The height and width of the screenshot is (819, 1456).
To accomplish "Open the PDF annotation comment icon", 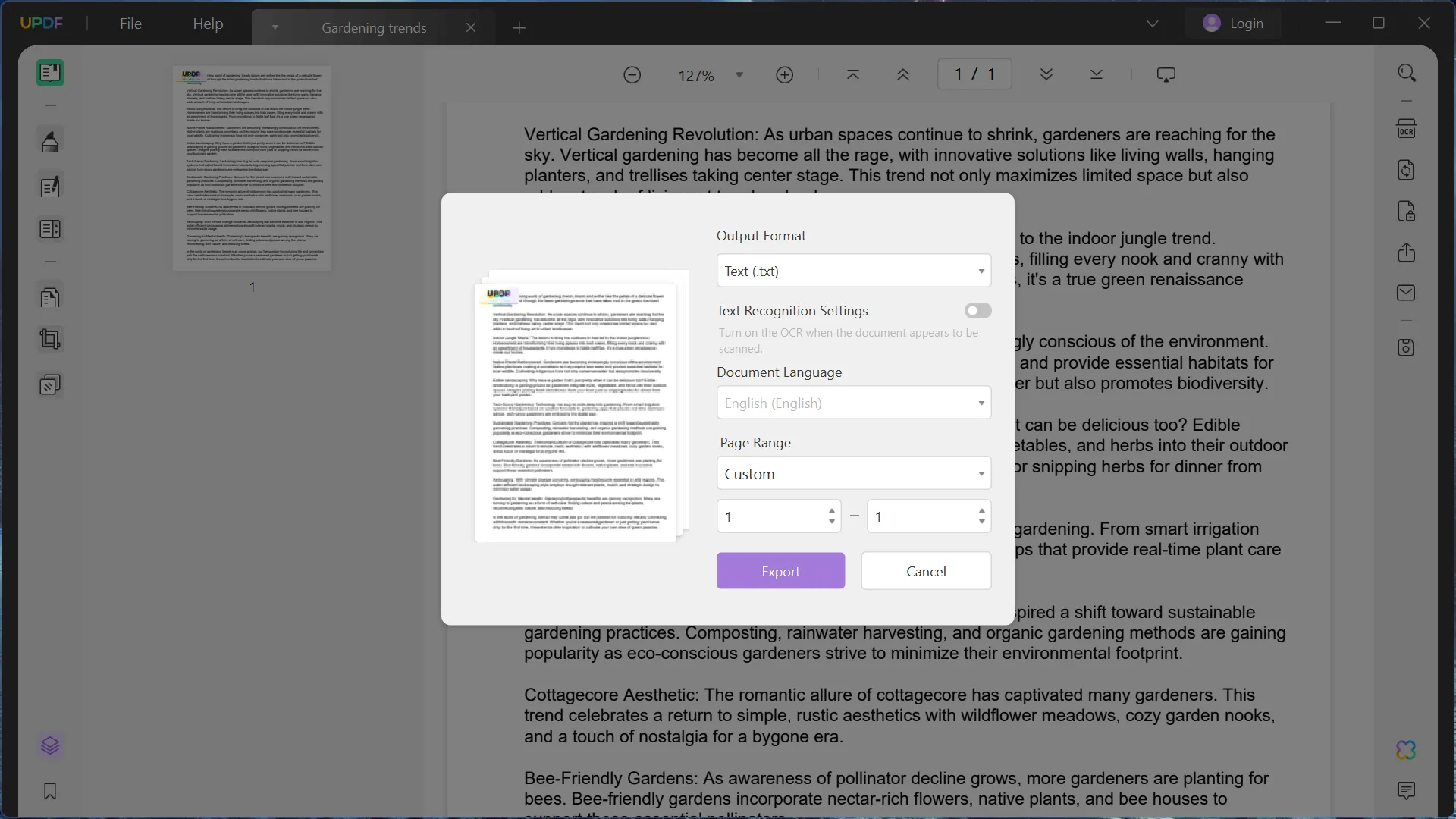I will [1407, 792].
